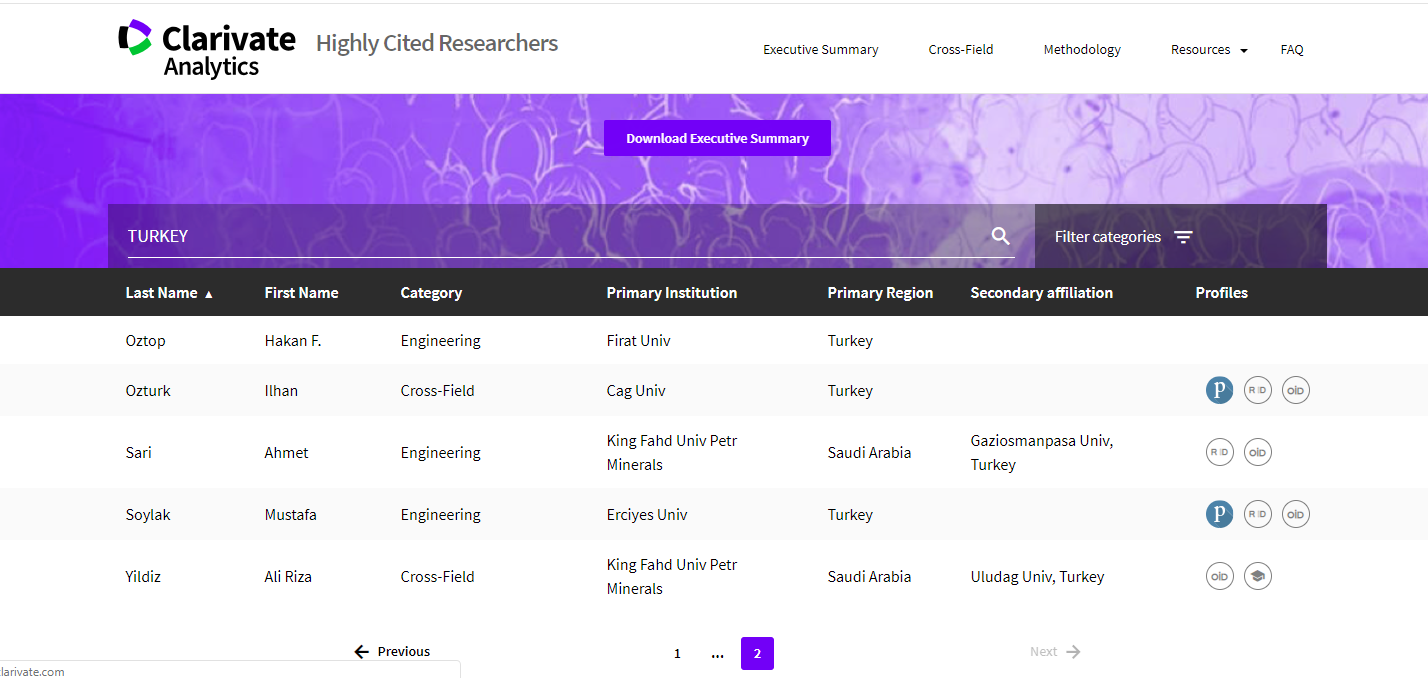
Task: Open the Cross-Field menu item
Action: [960, 49]
